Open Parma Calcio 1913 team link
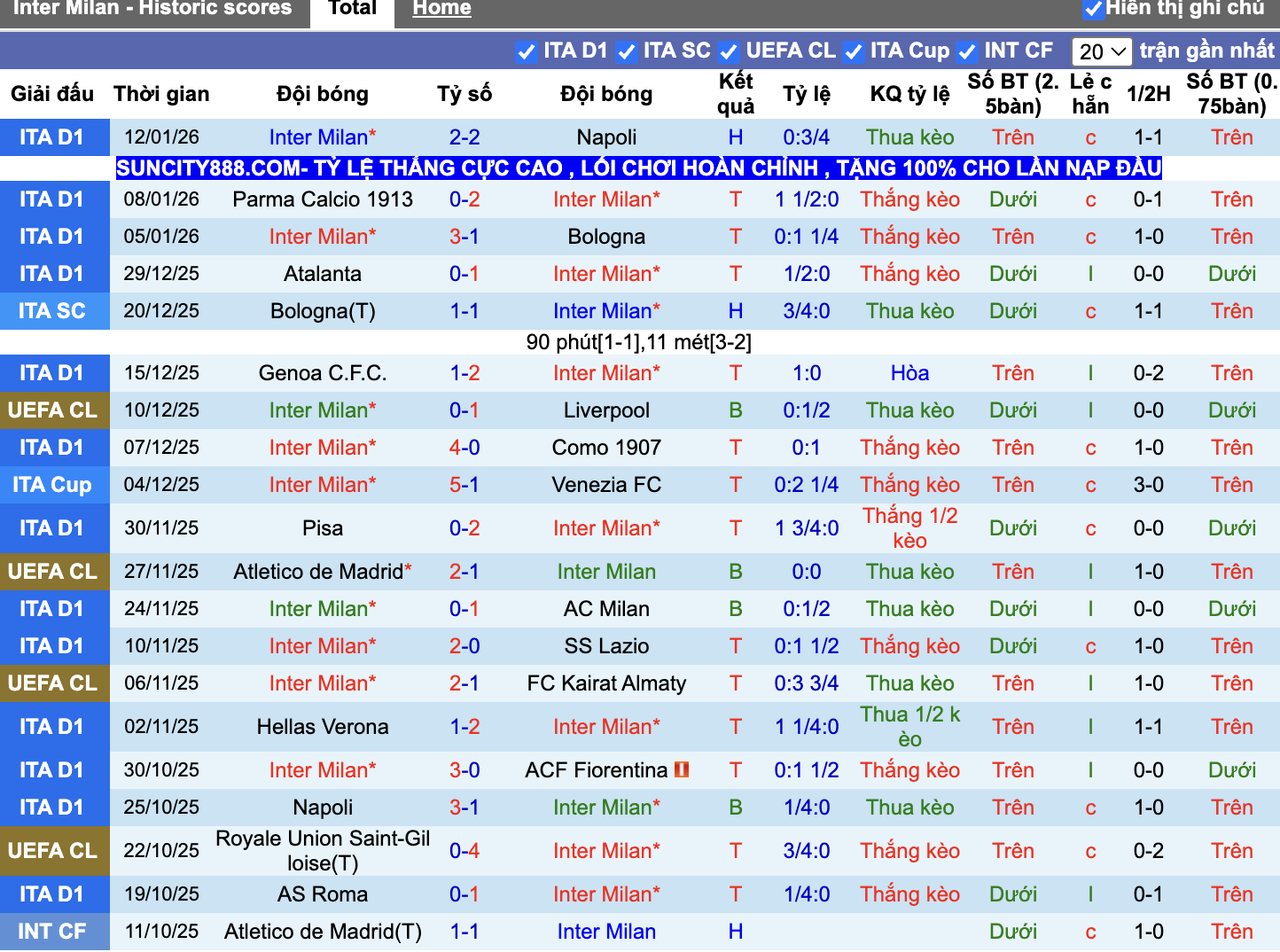This screenshot has height=952, width=1280. (323, 199)
